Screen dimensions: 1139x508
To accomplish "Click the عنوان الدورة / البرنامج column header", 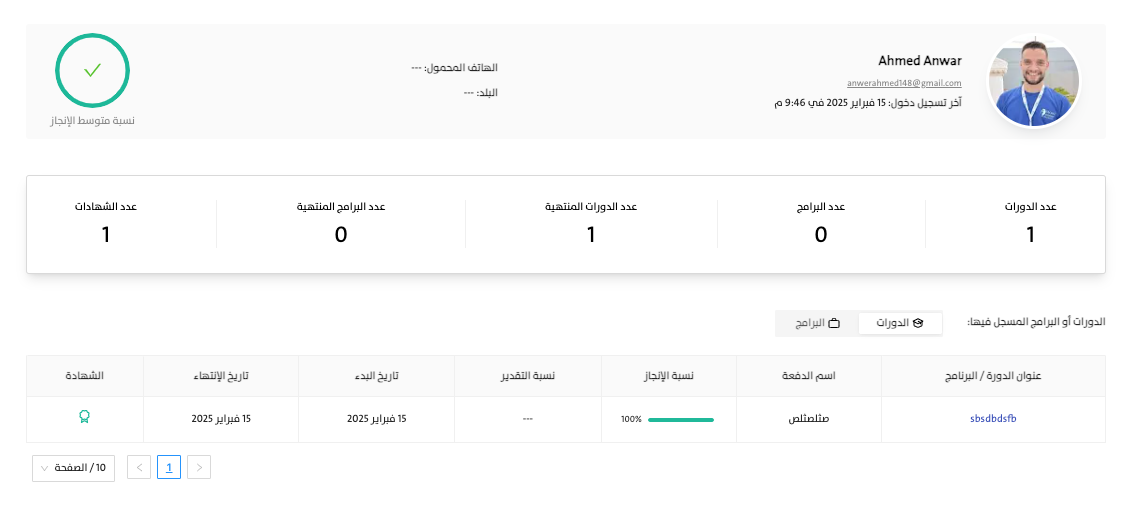I will click(x=993, y=376).
